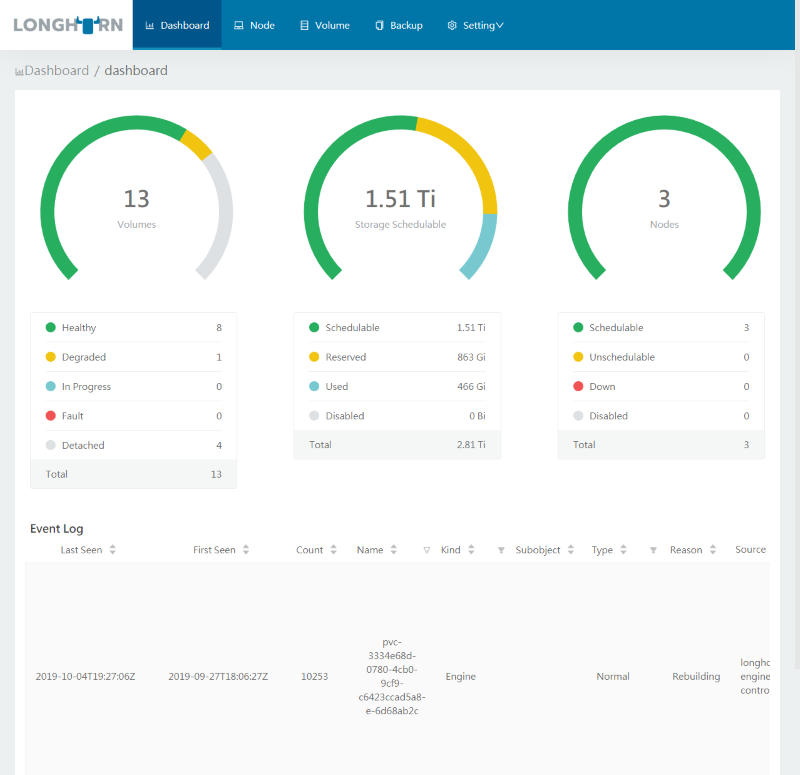Click the Setting gear icon
This screenshot has width=800, height=775.
[x=452, y=25]
